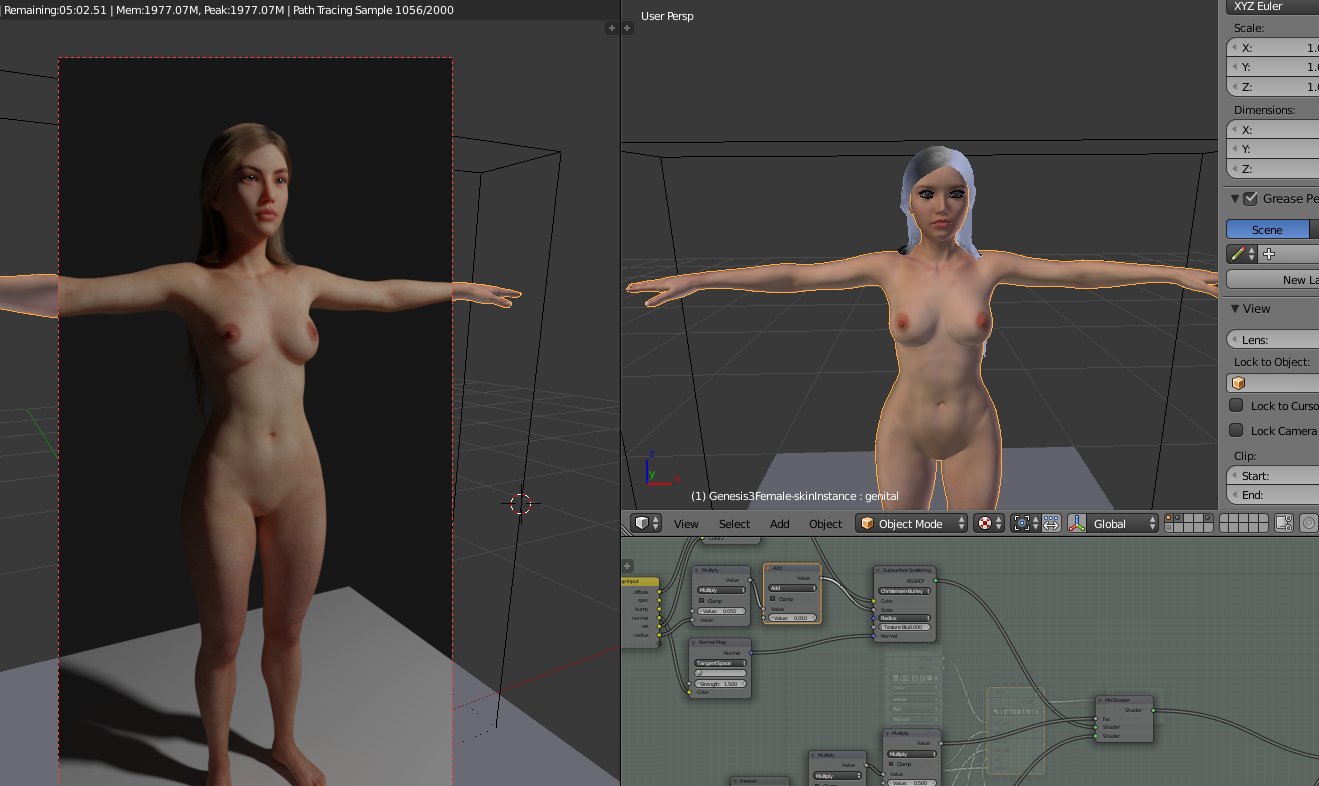Enable the Lock to Cursor checkbox
Screen dimensions: 1319x786
tap(1237, 405)
